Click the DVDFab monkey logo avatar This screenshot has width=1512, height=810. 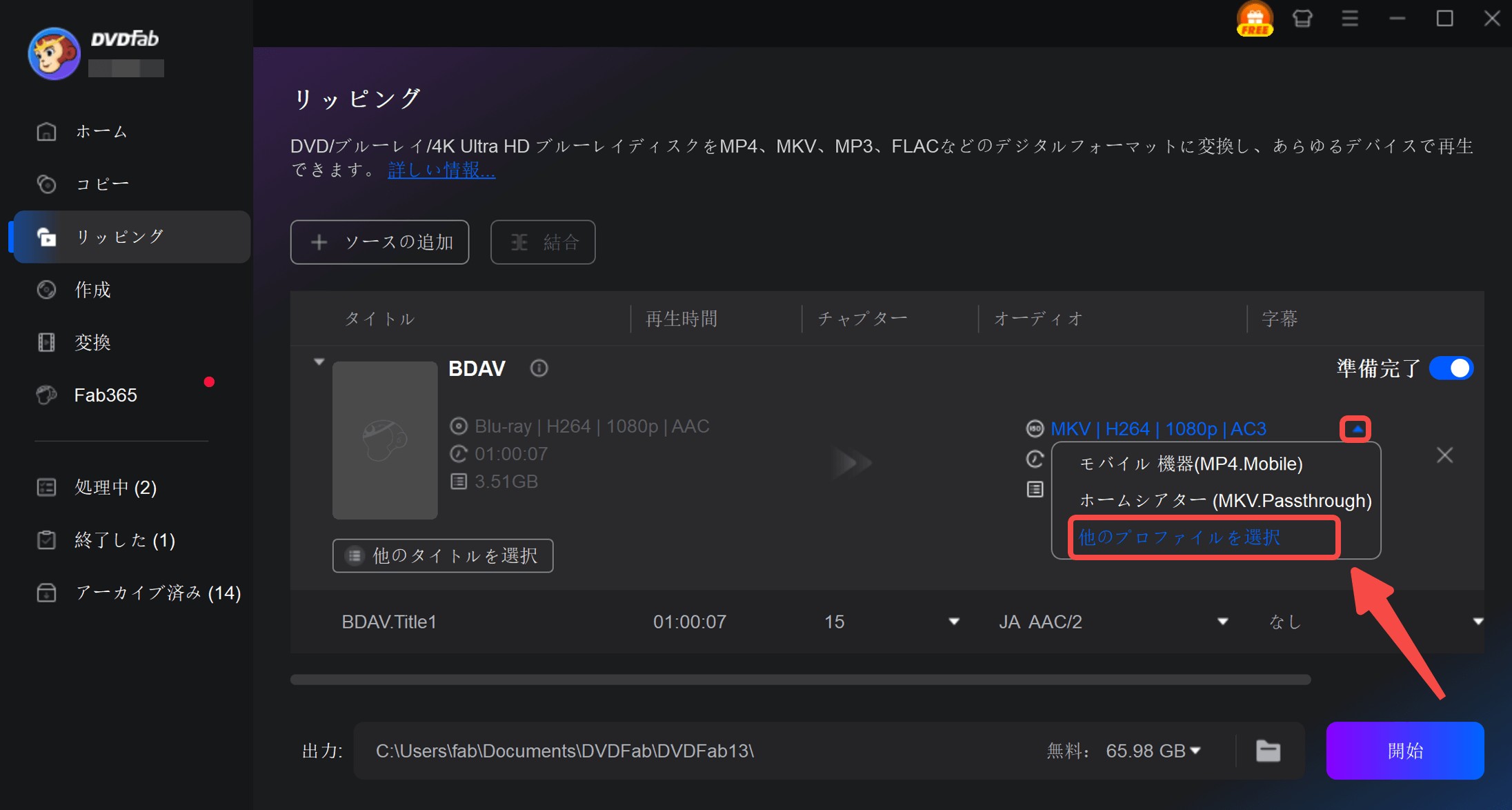(x=54, y=54)
